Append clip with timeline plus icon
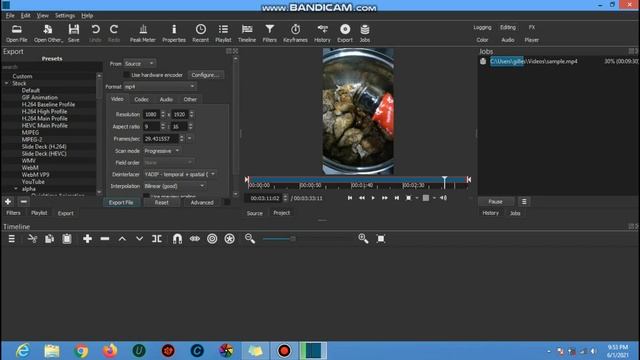The height and width of the screenshot is (360, 640). pos(87,239)
